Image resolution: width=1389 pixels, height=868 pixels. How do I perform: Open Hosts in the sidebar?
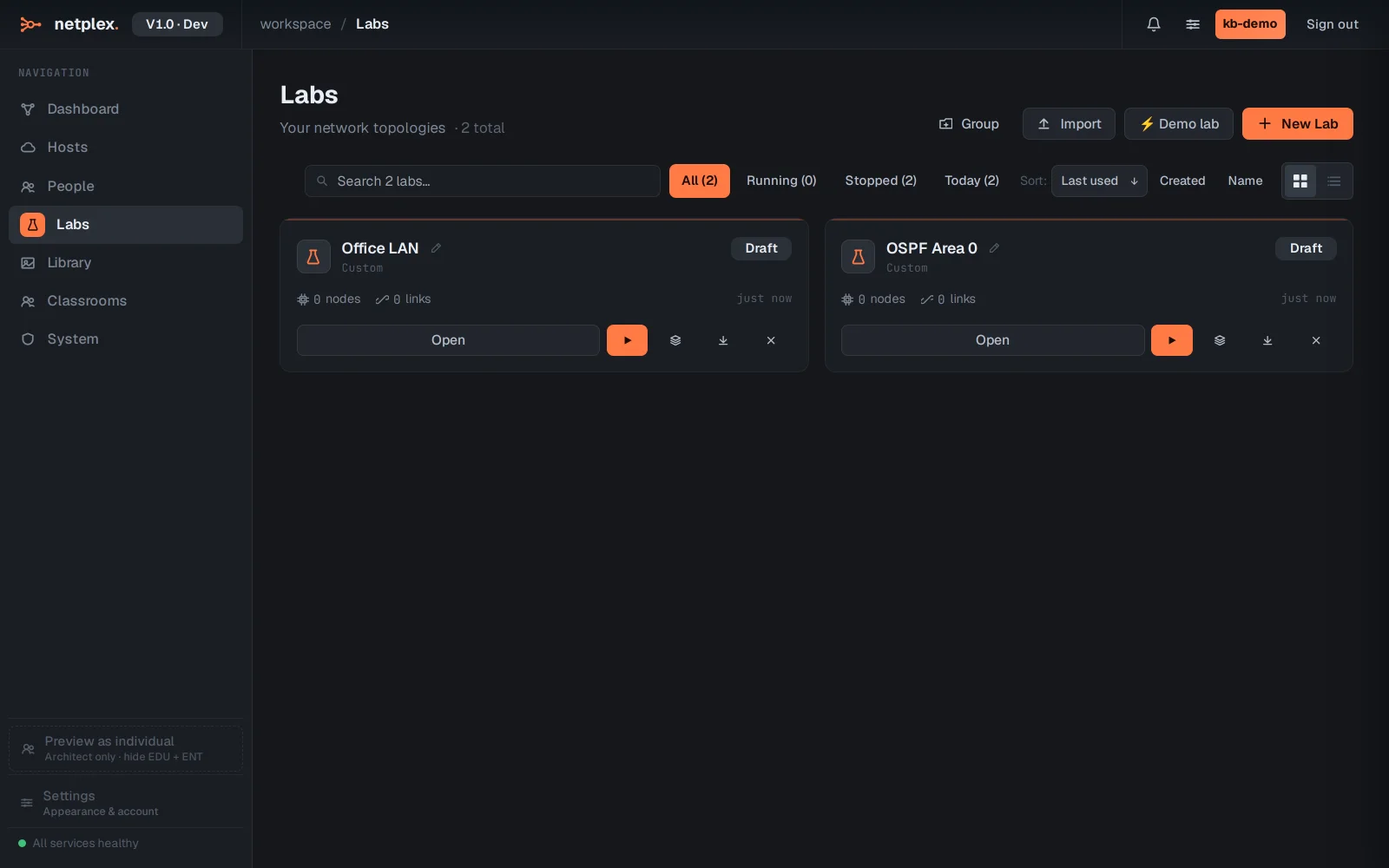coord(126,148)
